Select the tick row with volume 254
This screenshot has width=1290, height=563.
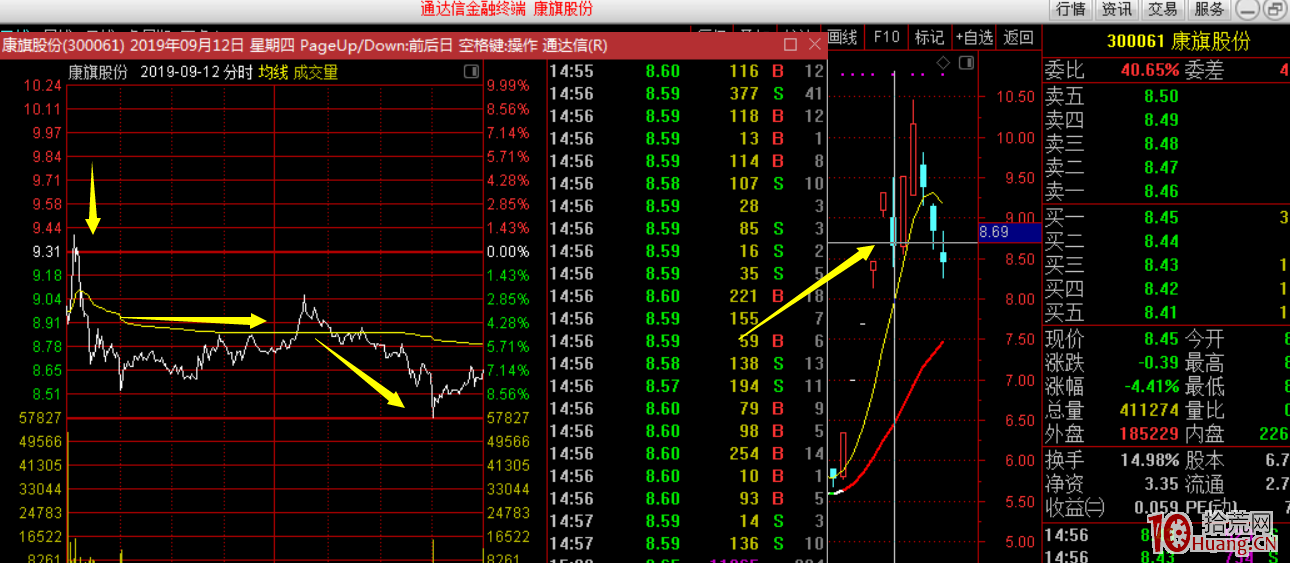(x=686, y=454)
